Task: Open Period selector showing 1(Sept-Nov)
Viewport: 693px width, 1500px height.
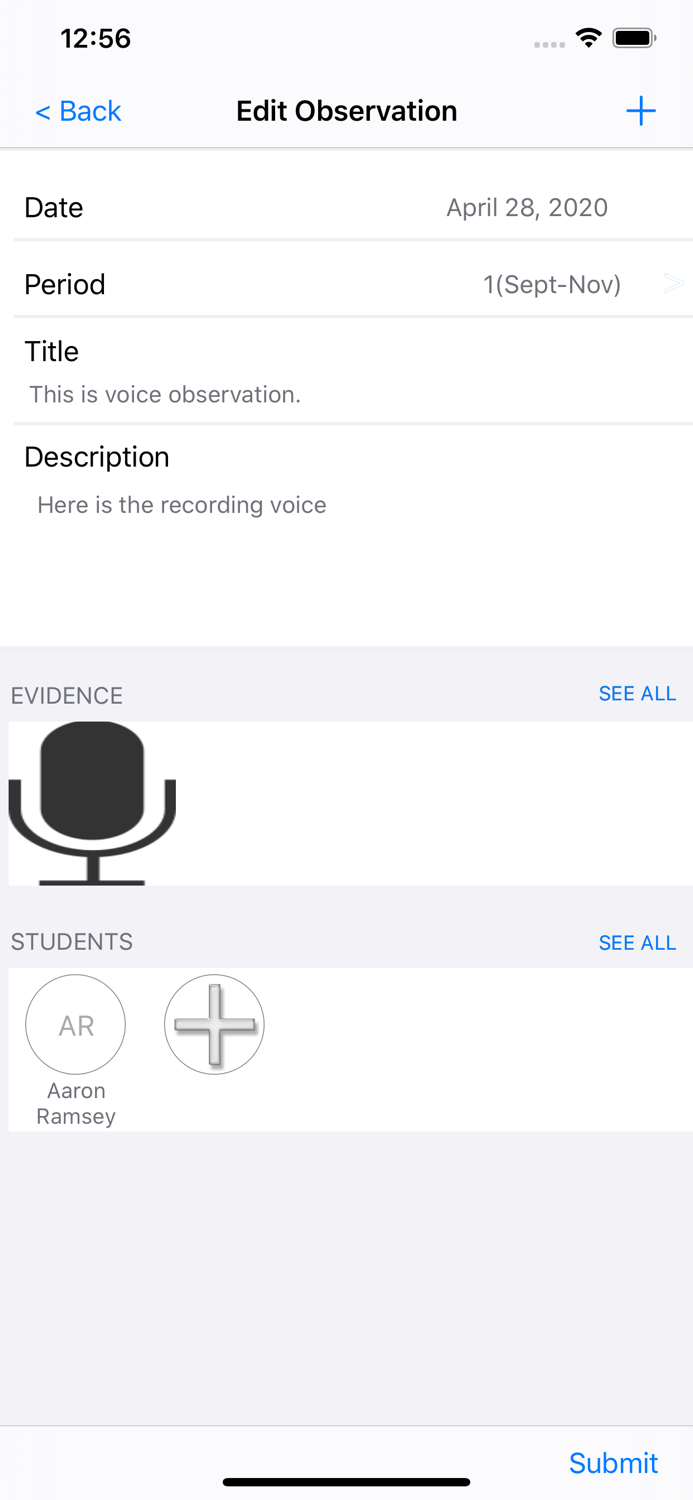Action: pos(551,285)
